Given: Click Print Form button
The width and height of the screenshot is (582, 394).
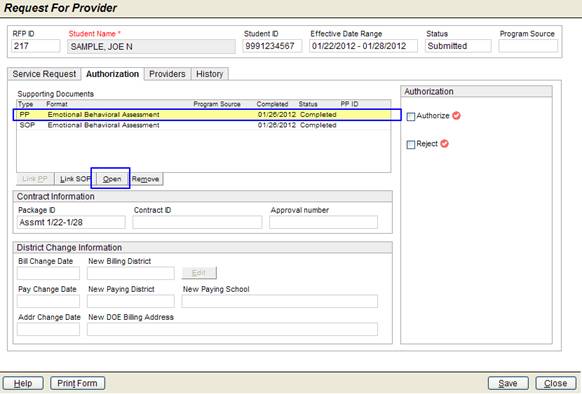Looking at the screenshot, I should point(78,383).
